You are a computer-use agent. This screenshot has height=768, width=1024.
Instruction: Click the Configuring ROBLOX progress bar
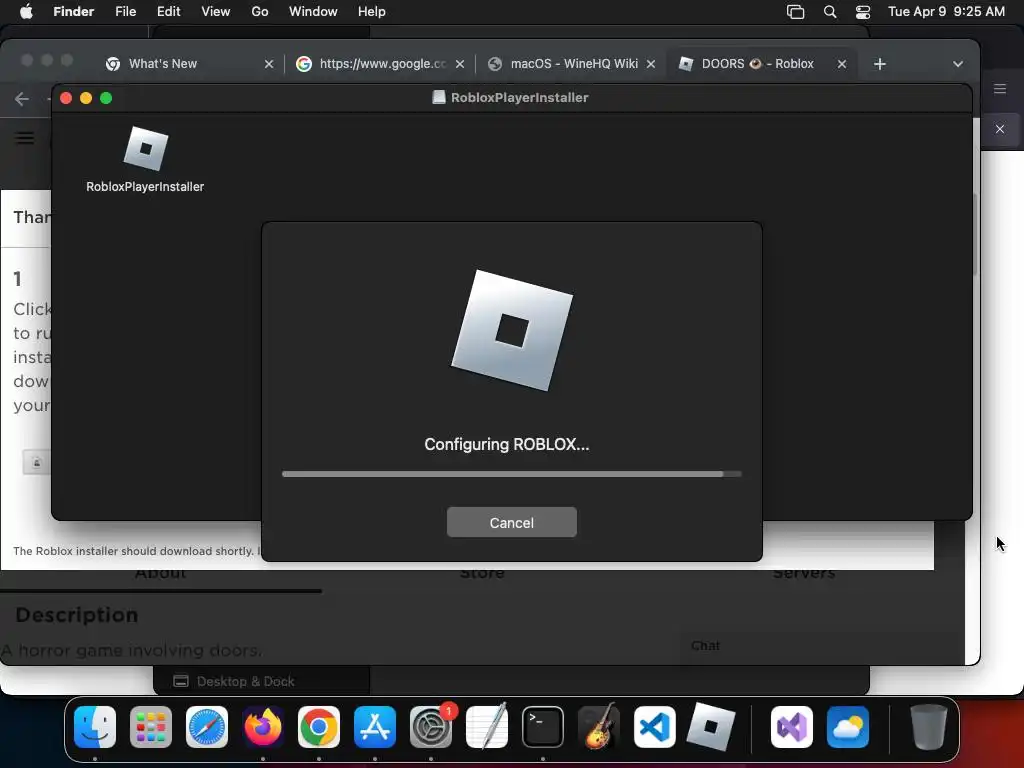[511, 474]
